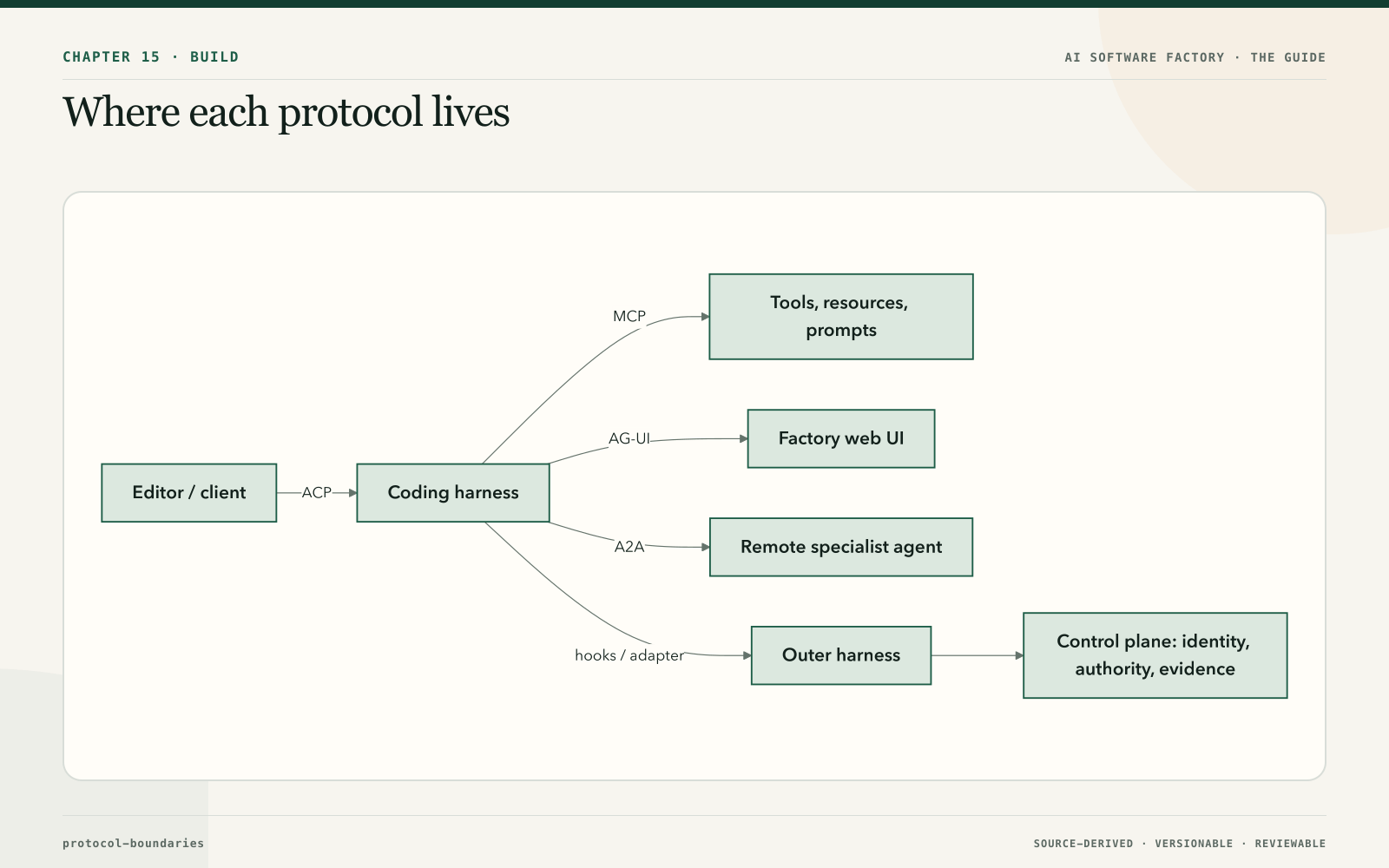Click the 'Where each protocol lives' title

[x=286, y=113]
